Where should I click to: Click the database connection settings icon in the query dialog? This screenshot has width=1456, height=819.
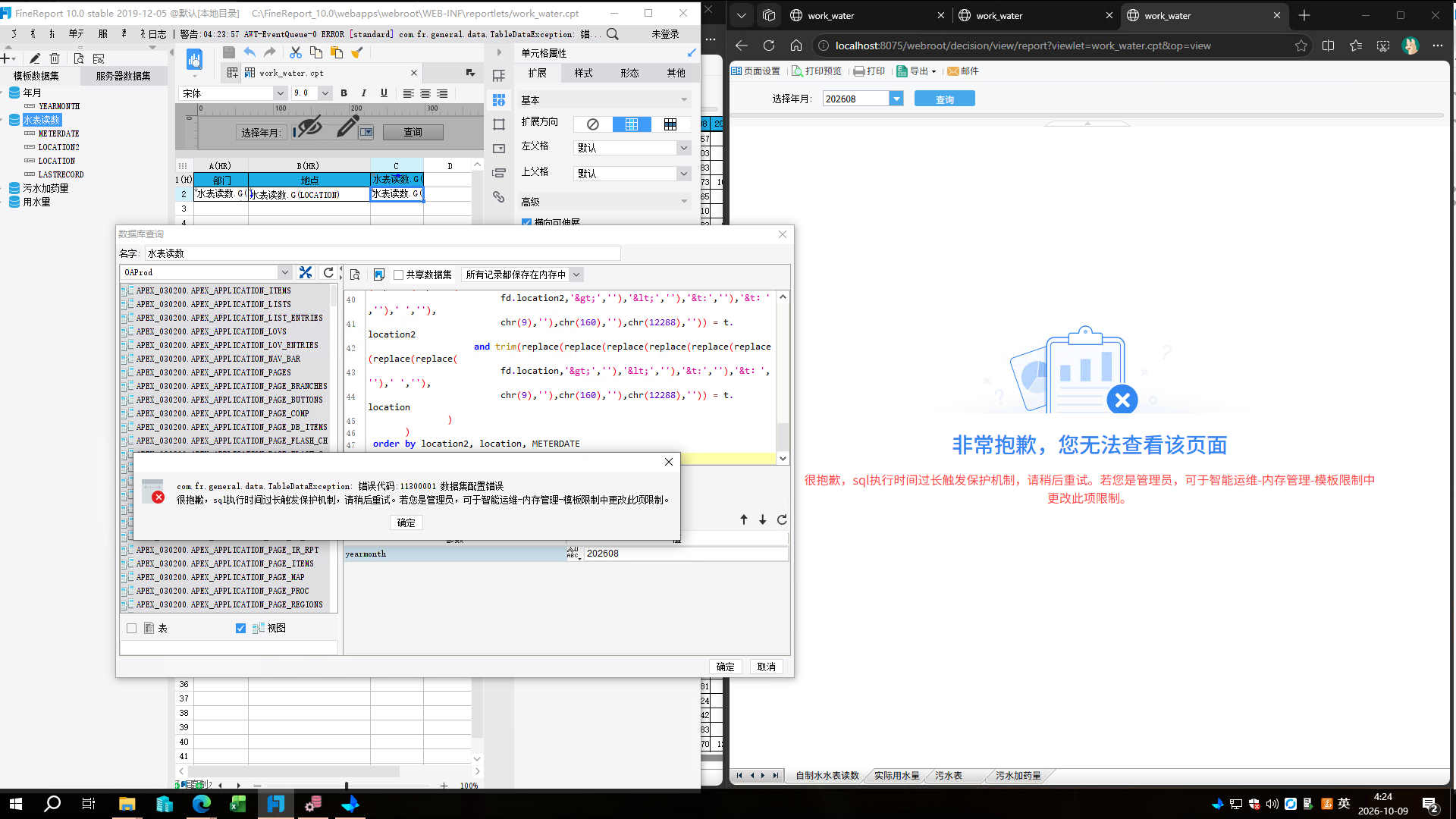coord(306,273)
